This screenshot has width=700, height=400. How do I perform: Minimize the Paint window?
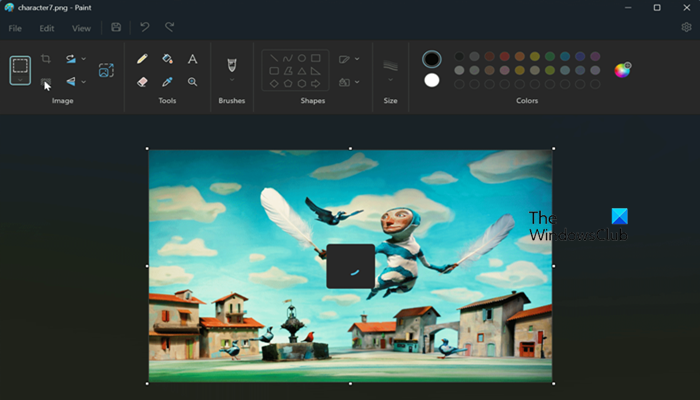tap(628, 8)
